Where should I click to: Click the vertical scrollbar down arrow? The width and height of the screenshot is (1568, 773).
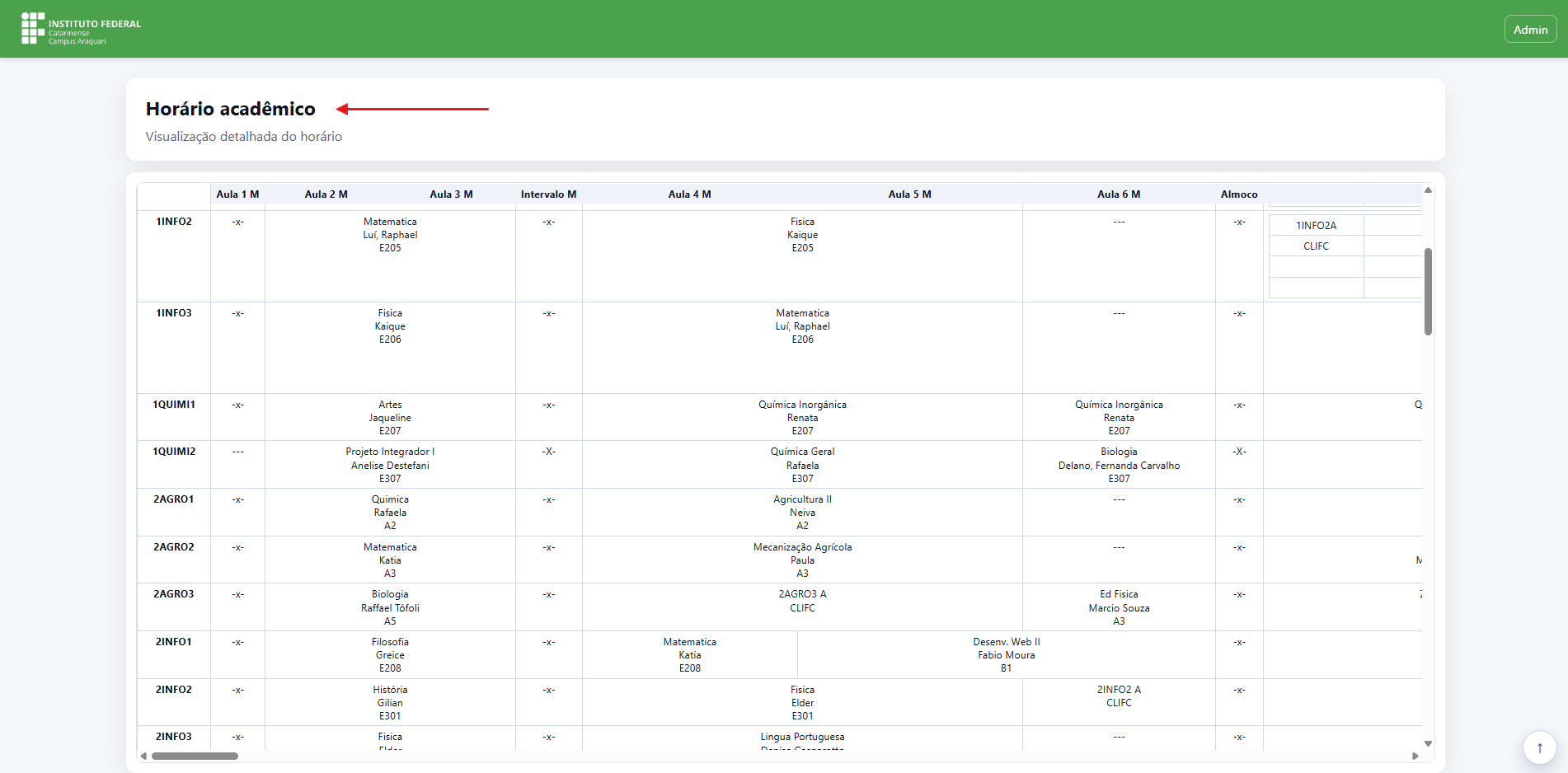pyautogui.click(x=1428, y=743)
